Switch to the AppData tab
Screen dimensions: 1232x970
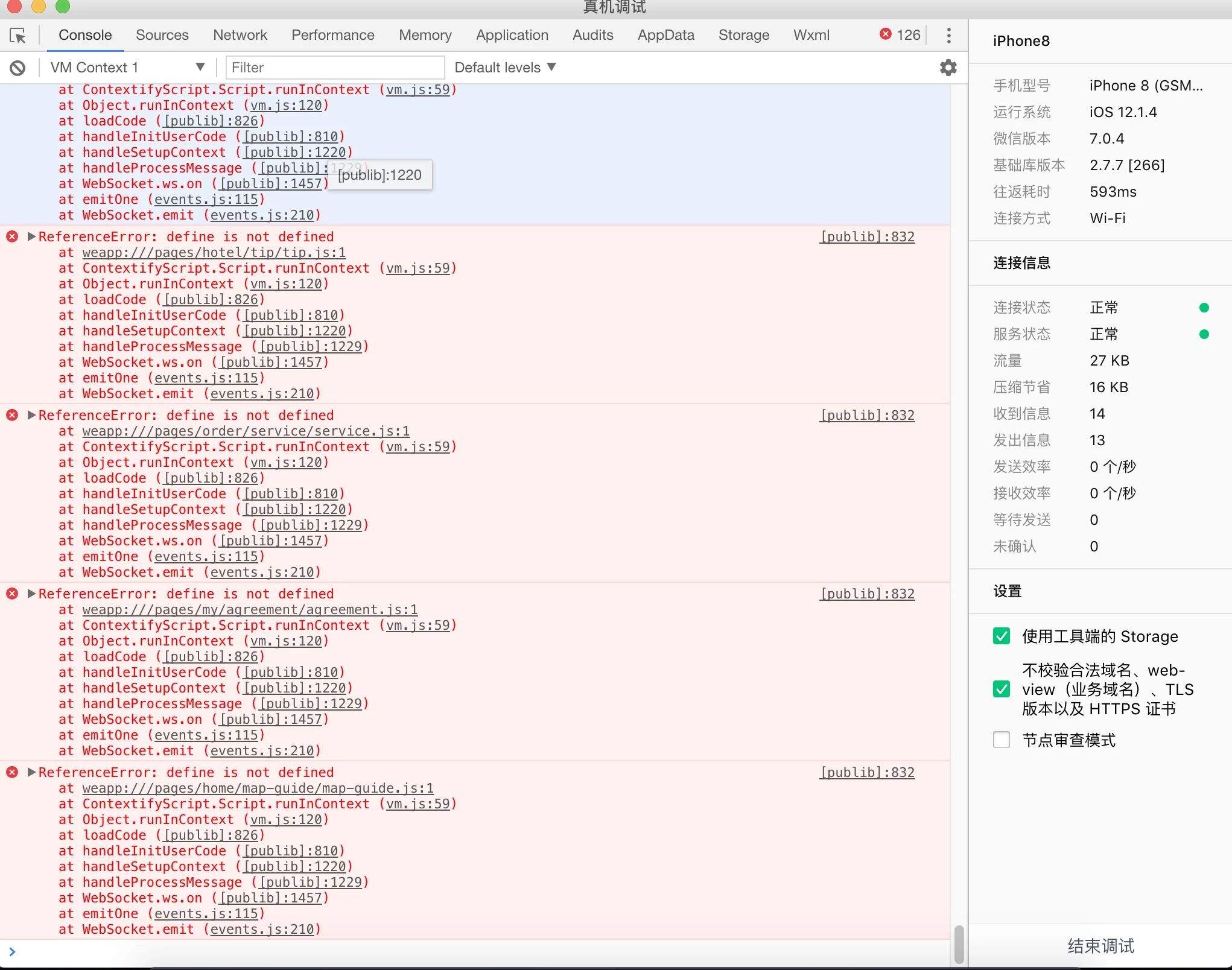coord(665,35)
